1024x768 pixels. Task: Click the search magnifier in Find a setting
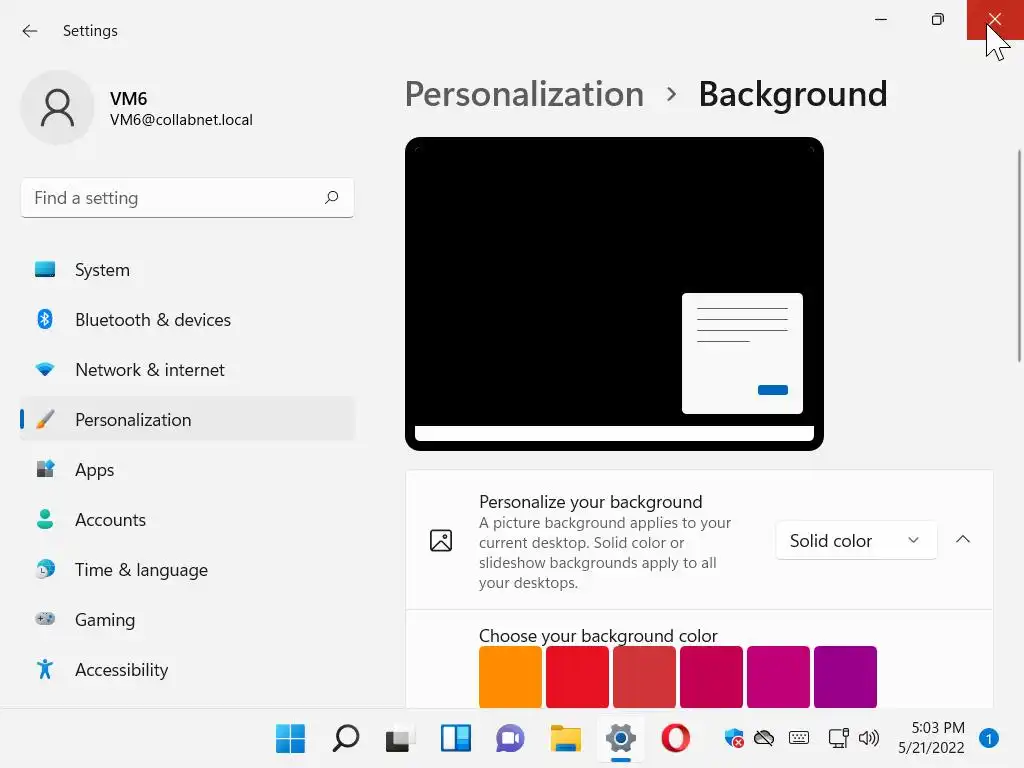click(332, 197)
